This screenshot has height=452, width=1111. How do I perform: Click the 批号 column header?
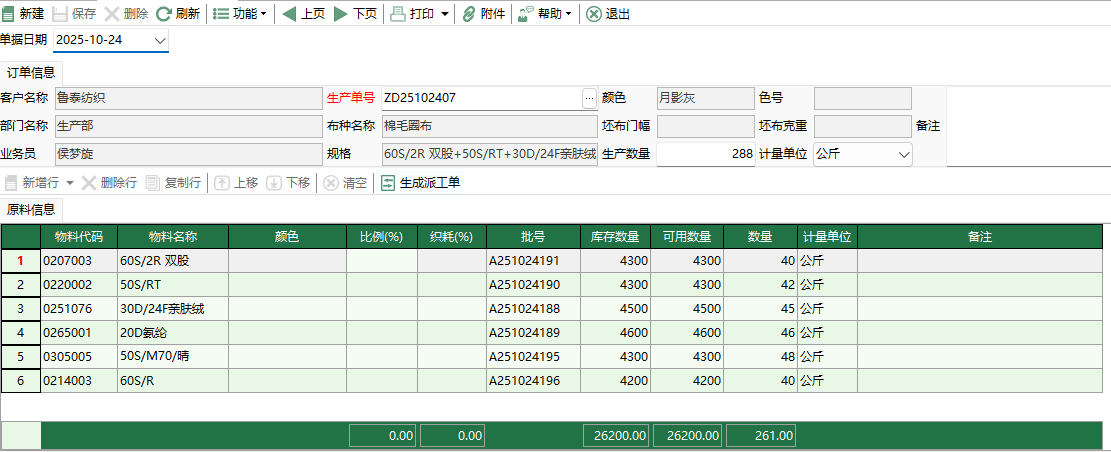click(x=532, y=237)
